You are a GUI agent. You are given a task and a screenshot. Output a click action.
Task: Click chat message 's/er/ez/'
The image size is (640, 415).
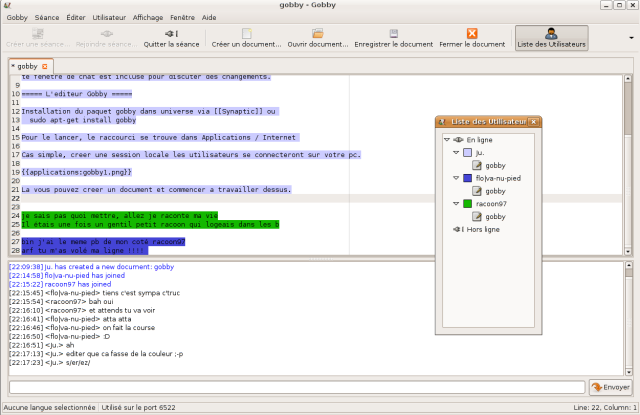click(x=50, y=362)
